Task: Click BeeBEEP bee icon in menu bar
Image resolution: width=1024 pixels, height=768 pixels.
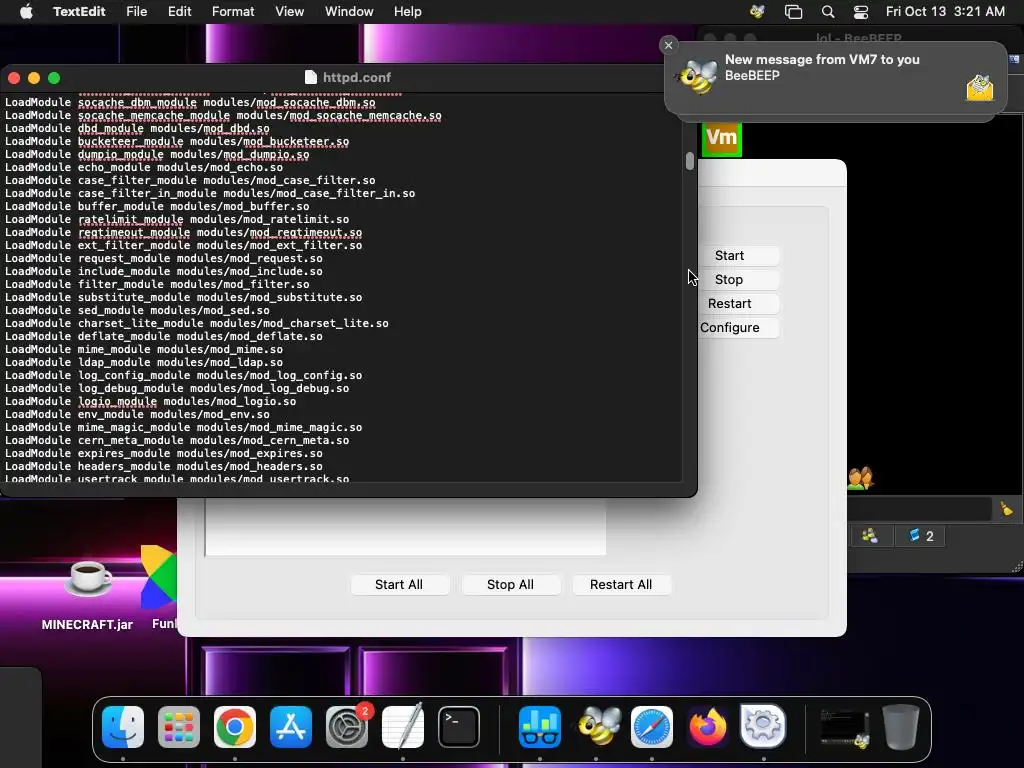Action: pyautogui.click(x=758, y=12)
